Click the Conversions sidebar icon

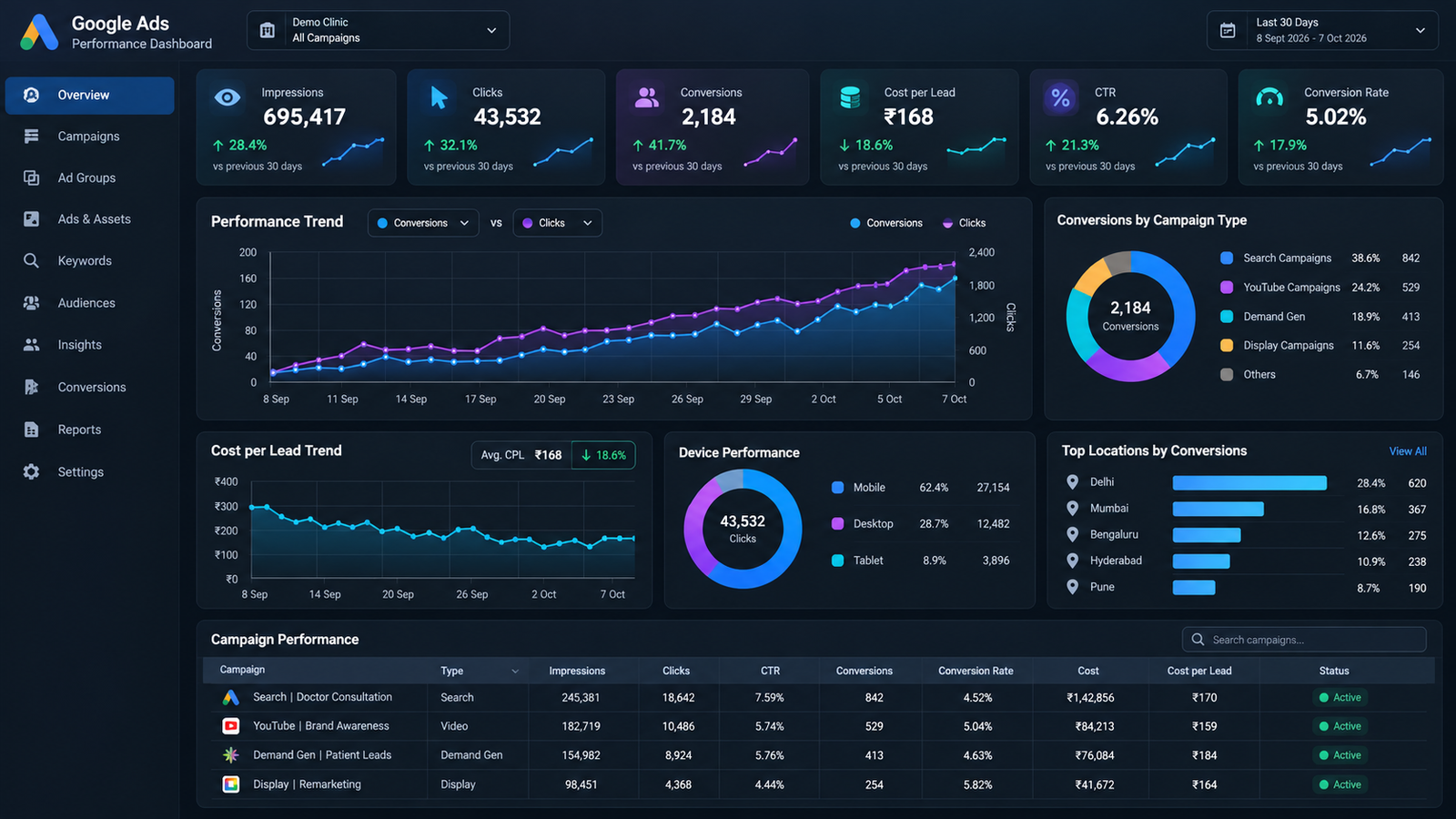tap(31, 387)
